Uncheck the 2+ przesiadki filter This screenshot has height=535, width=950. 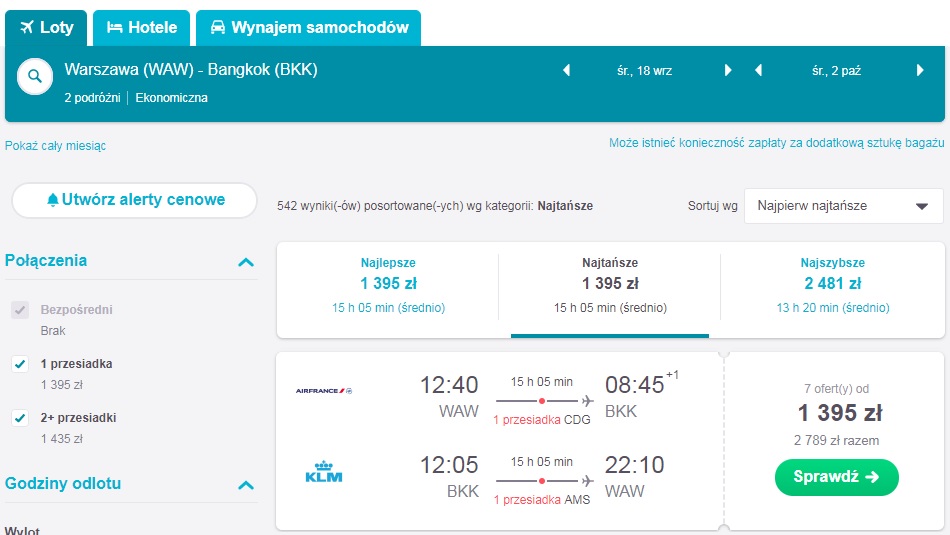[x=20, y=418]
